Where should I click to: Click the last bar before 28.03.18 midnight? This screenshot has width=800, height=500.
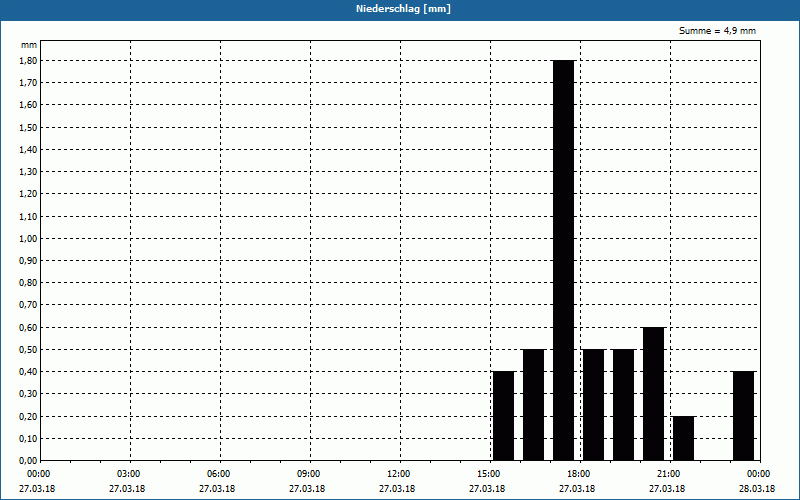[x=743, y=416]
